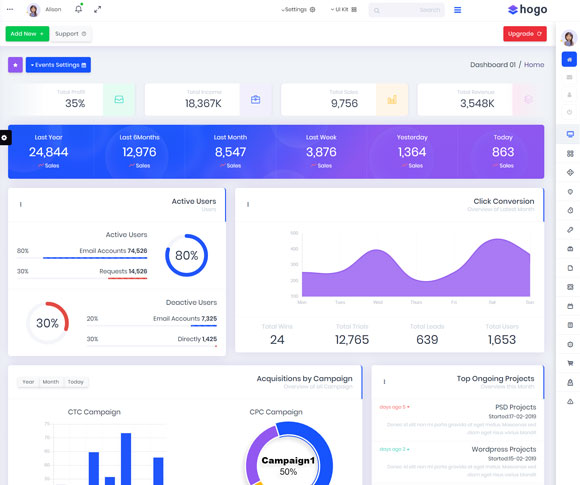Open the four-squares apps icon in the sidebar
580x485 pixels.
570,154
